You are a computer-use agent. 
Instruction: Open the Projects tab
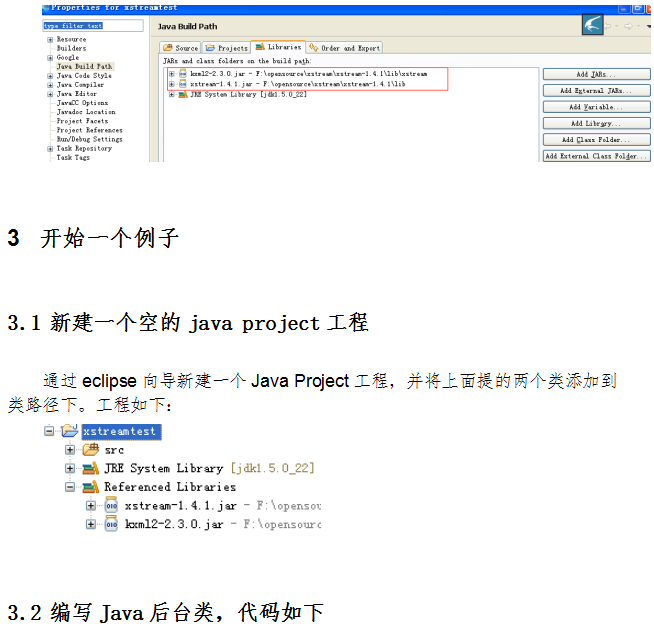point(227,48)
